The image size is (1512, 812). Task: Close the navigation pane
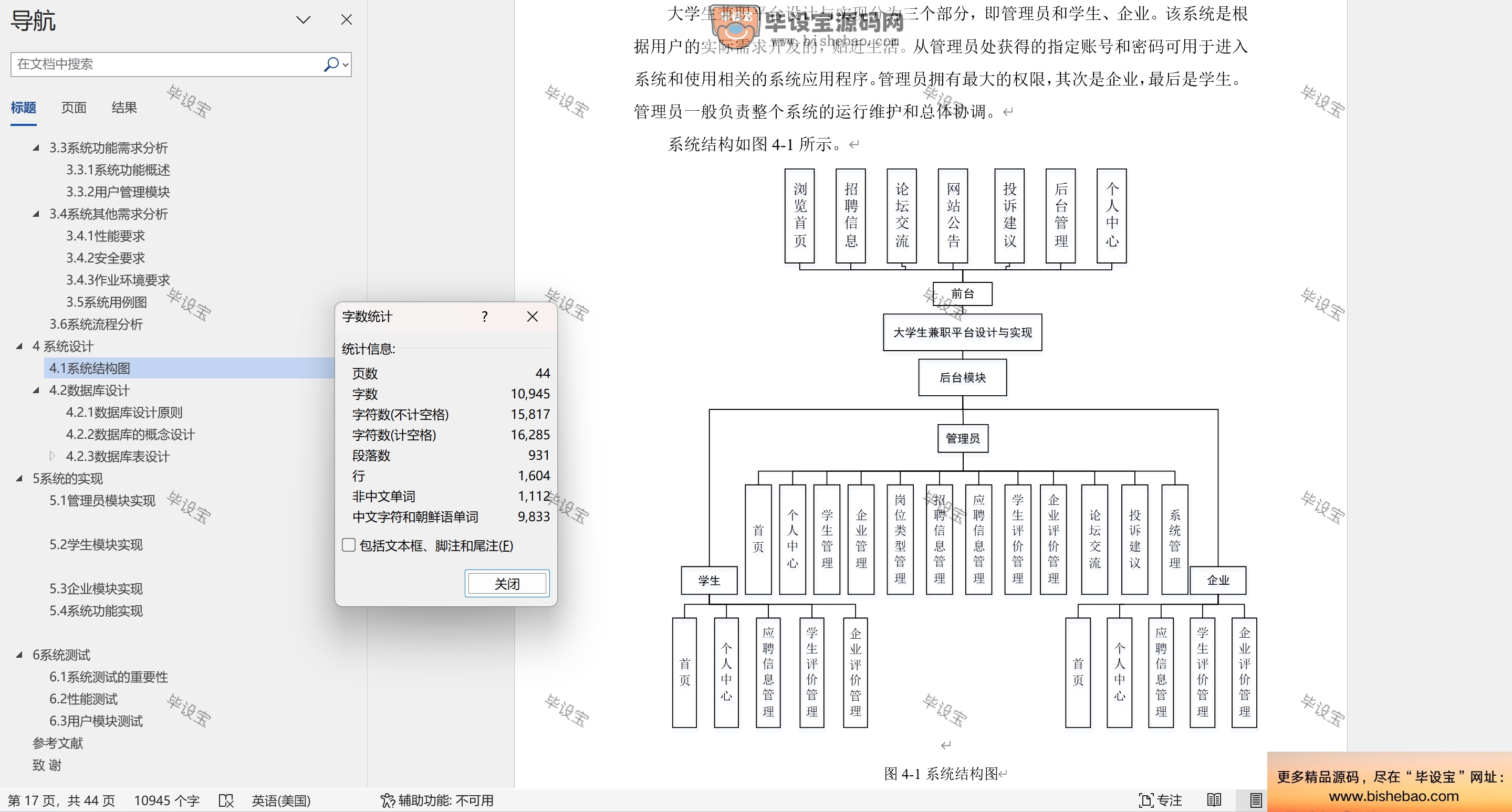click(346, 20)
